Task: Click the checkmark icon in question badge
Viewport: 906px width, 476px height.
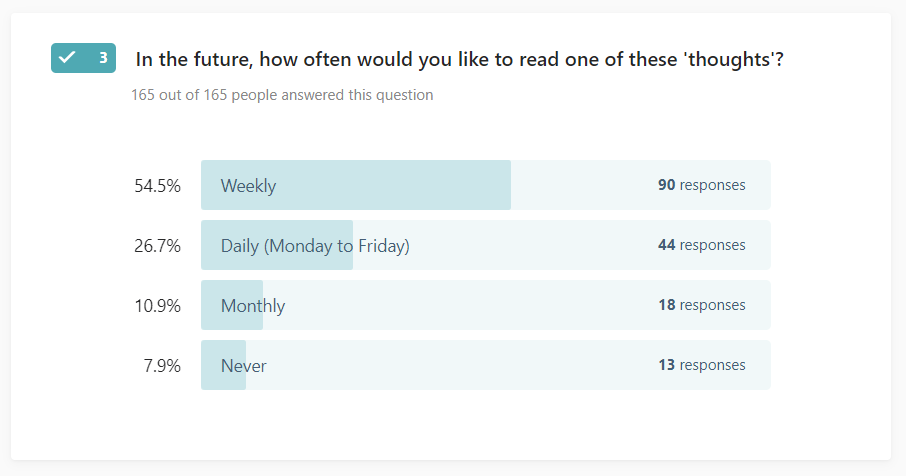Action: [x=68, y=57]
